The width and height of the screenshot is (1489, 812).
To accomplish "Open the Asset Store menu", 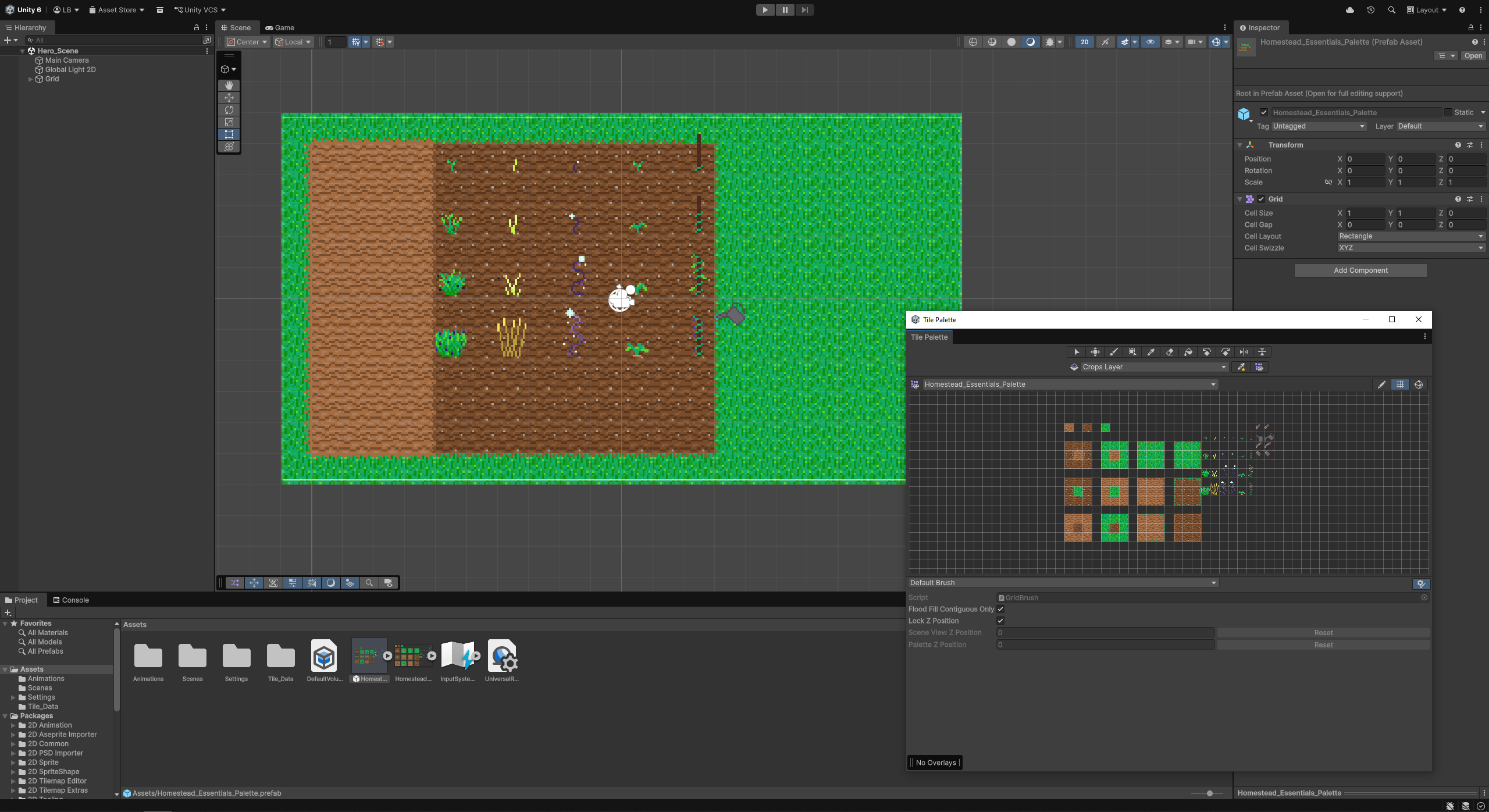I will pos(116,10).
